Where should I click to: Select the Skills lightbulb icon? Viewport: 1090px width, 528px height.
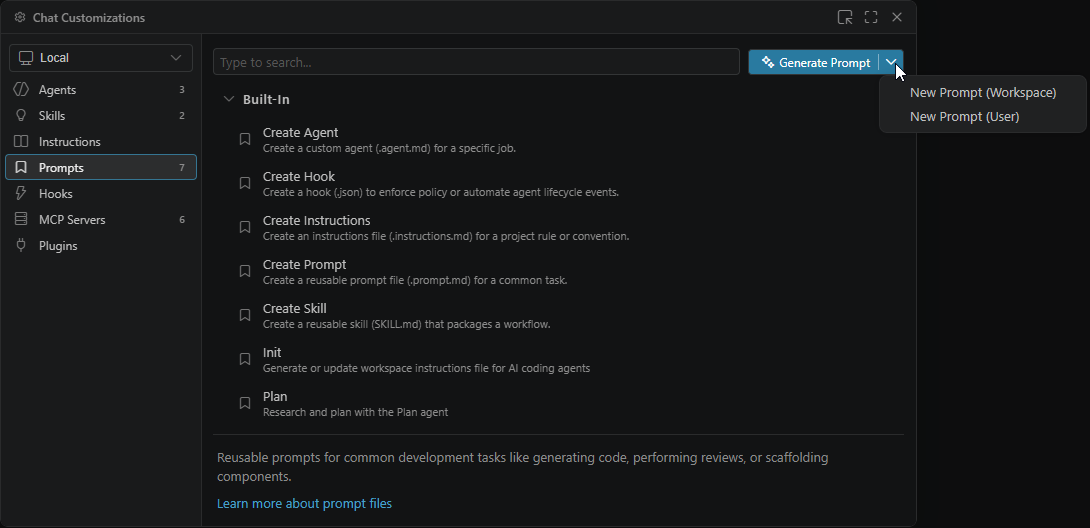point(21,116)
